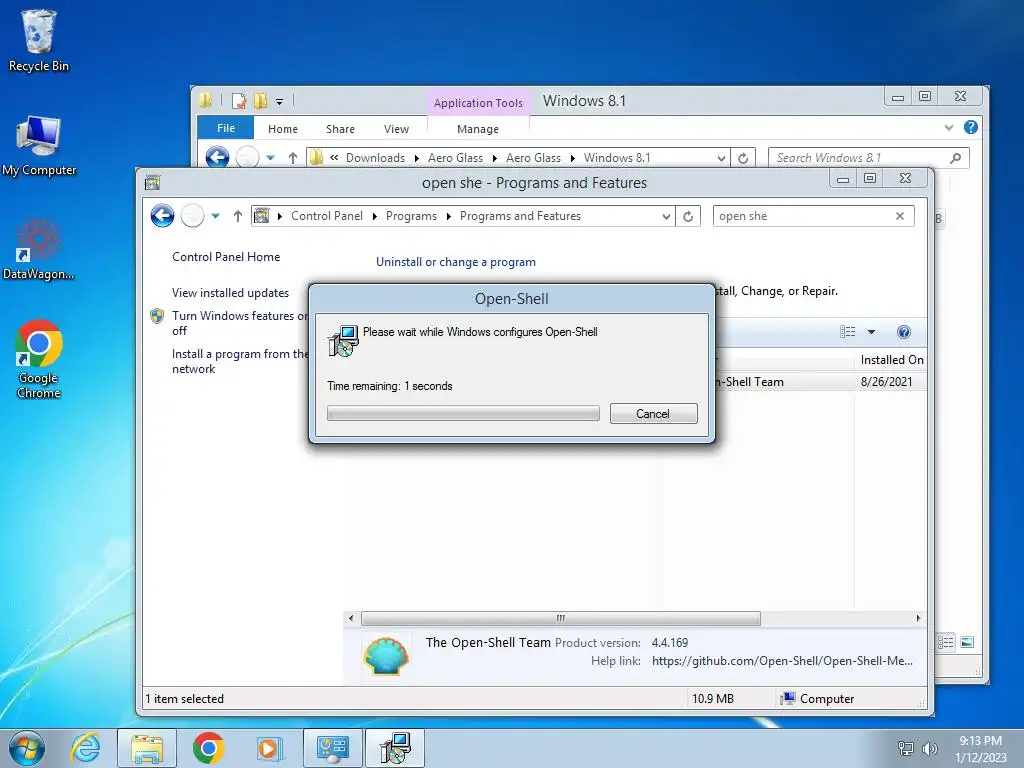Open Windows Media Player taskbar icon
This screenshot has height=768, width=1024.
(268, 748)
